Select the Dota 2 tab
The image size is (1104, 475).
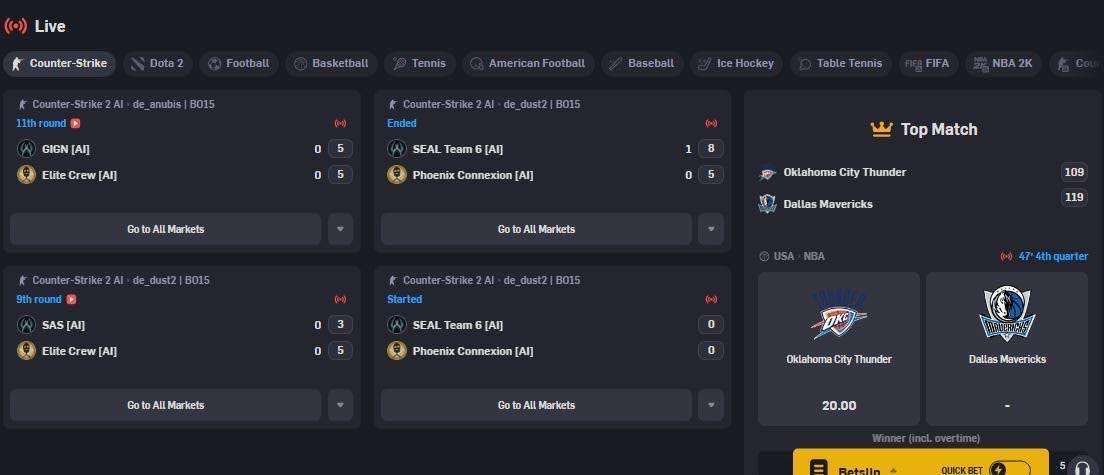click(157, 64)
